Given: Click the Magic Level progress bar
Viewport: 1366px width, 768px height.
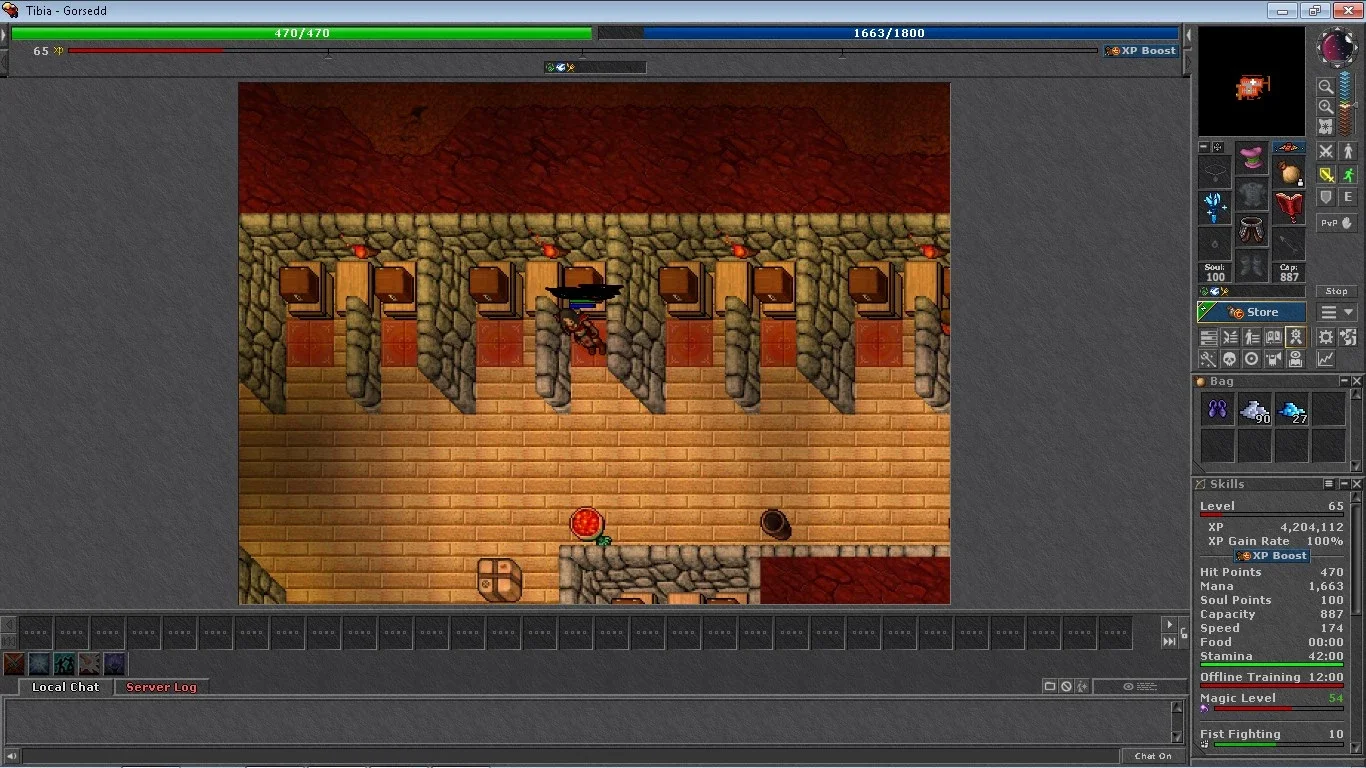Looking at the screenshot, I should 1277,709.
